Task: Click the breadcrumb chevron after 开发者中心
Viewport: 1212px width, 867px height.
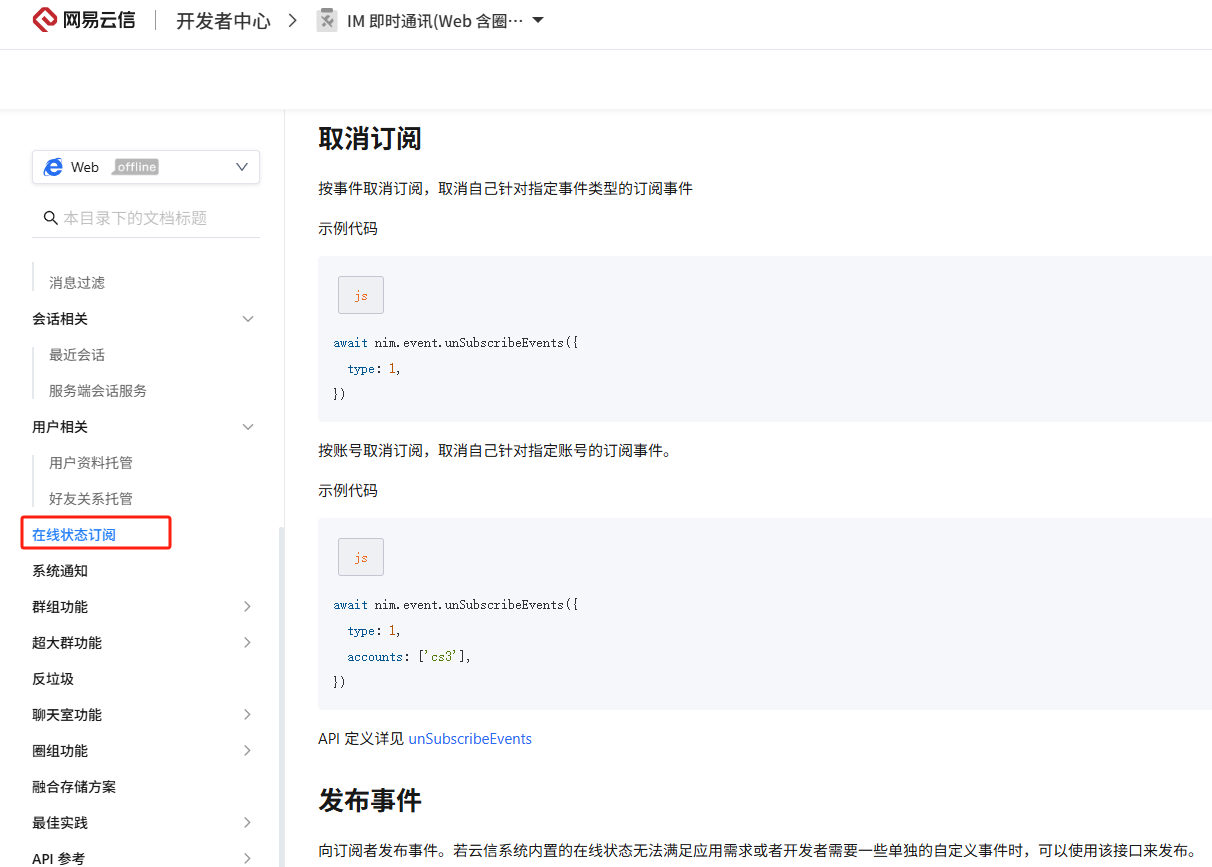Action: pos(293,20)
